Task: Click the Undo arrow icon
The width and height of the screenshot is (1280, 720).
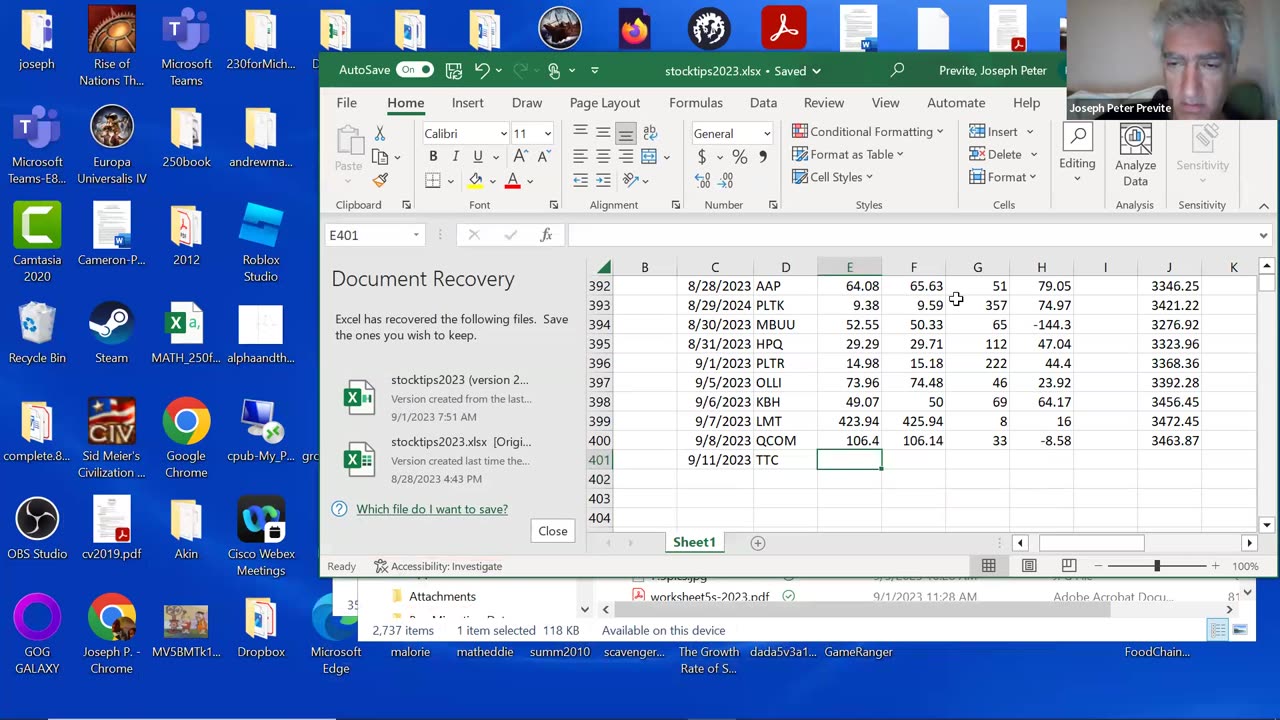Action: 482,70
